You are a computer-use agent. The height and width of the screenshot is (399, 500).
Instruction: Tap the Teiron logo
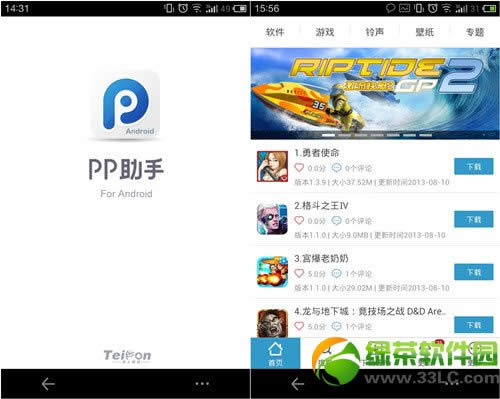tap(127, 356)
